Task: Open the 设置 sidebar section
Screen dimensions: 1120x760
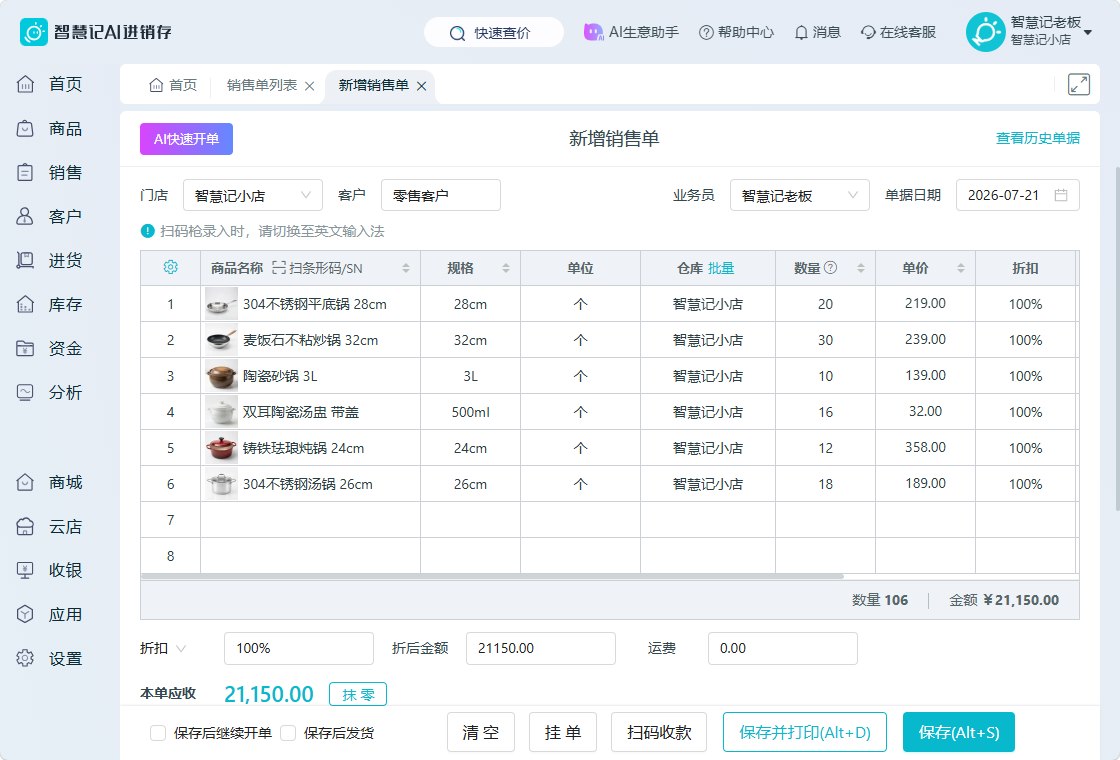Action: [49, 659]
